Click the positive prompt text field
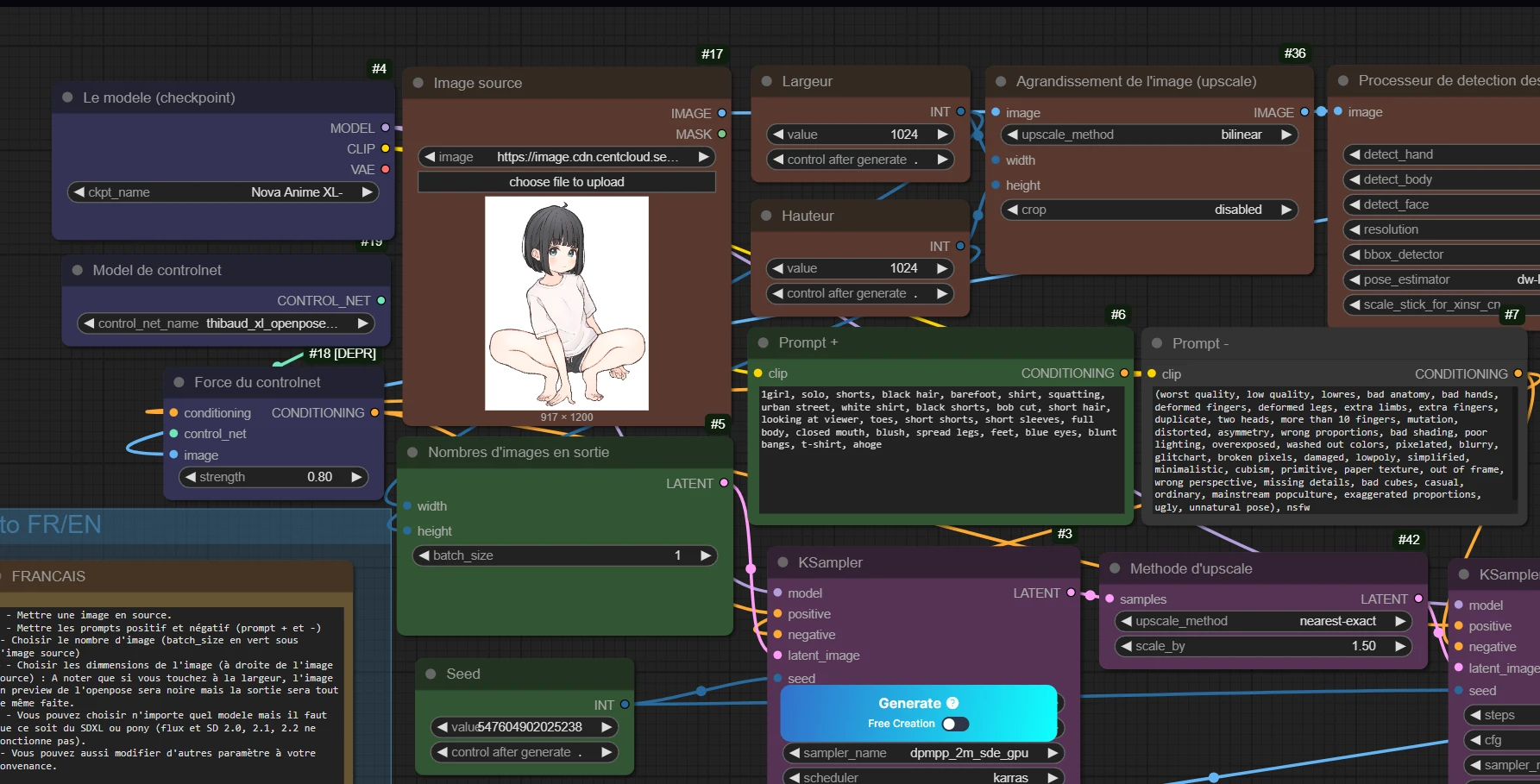 pyautogui.click(x=940, y=448)
